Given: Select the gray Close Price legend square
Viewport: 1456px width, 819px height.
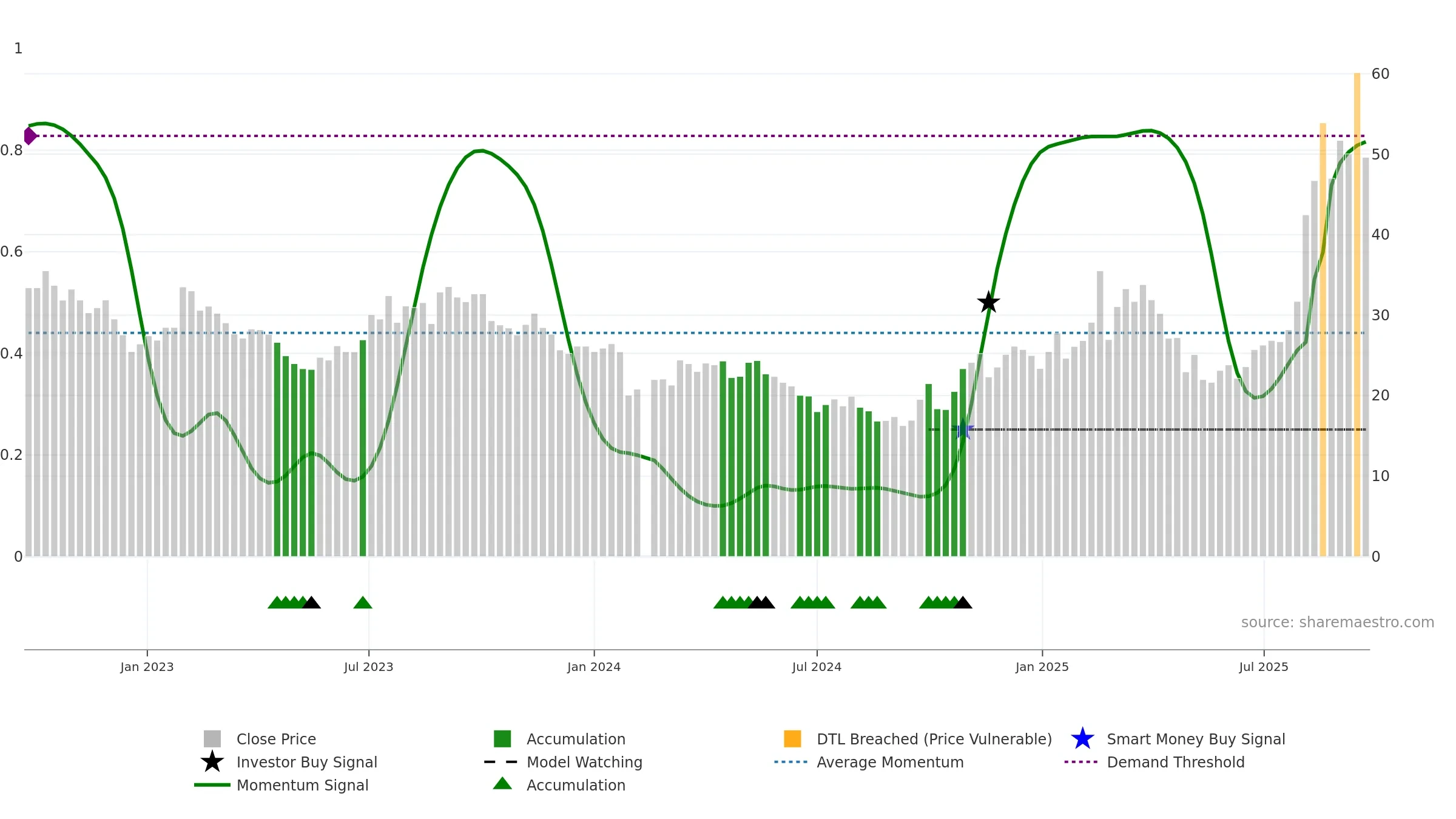Looking at the screenshot, I should (212, 739).
